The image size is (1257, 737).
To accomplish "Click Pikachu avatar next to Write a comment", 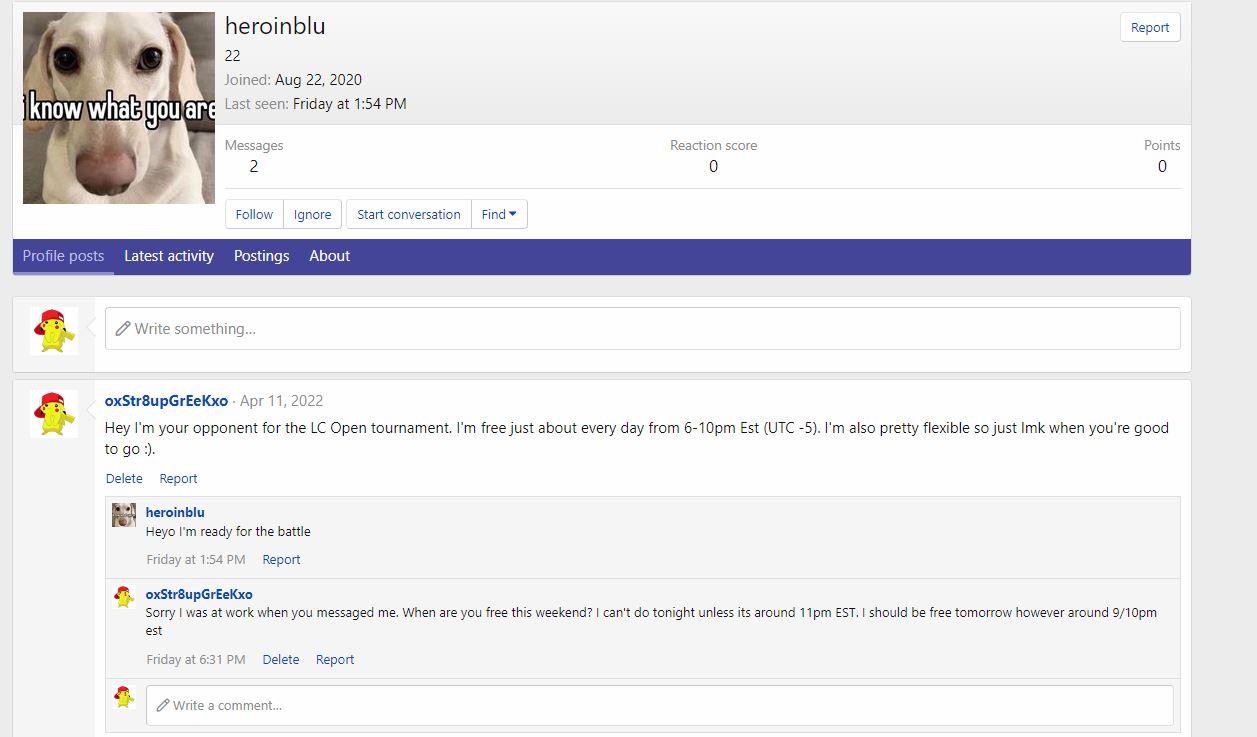I will 124,697.
